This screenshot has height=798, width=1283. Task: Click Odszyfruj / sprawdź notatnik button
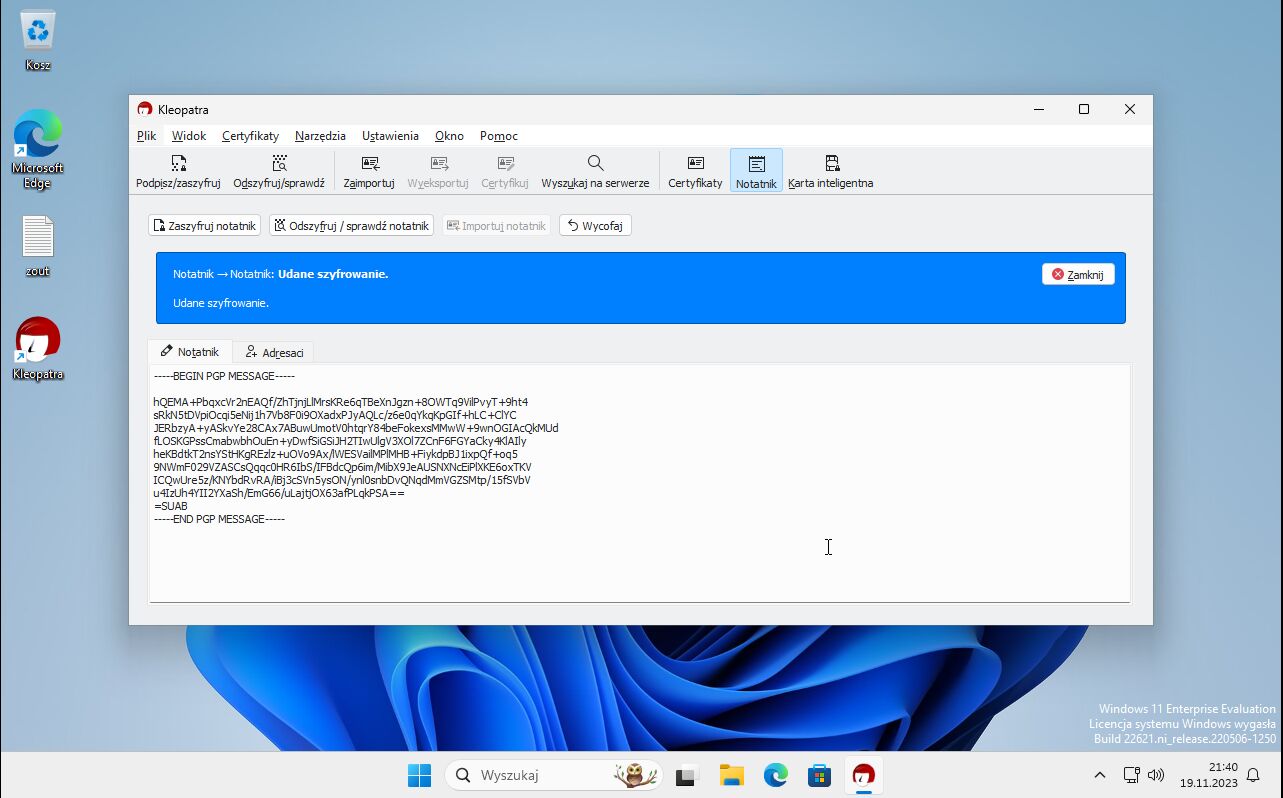click(351, 226)
